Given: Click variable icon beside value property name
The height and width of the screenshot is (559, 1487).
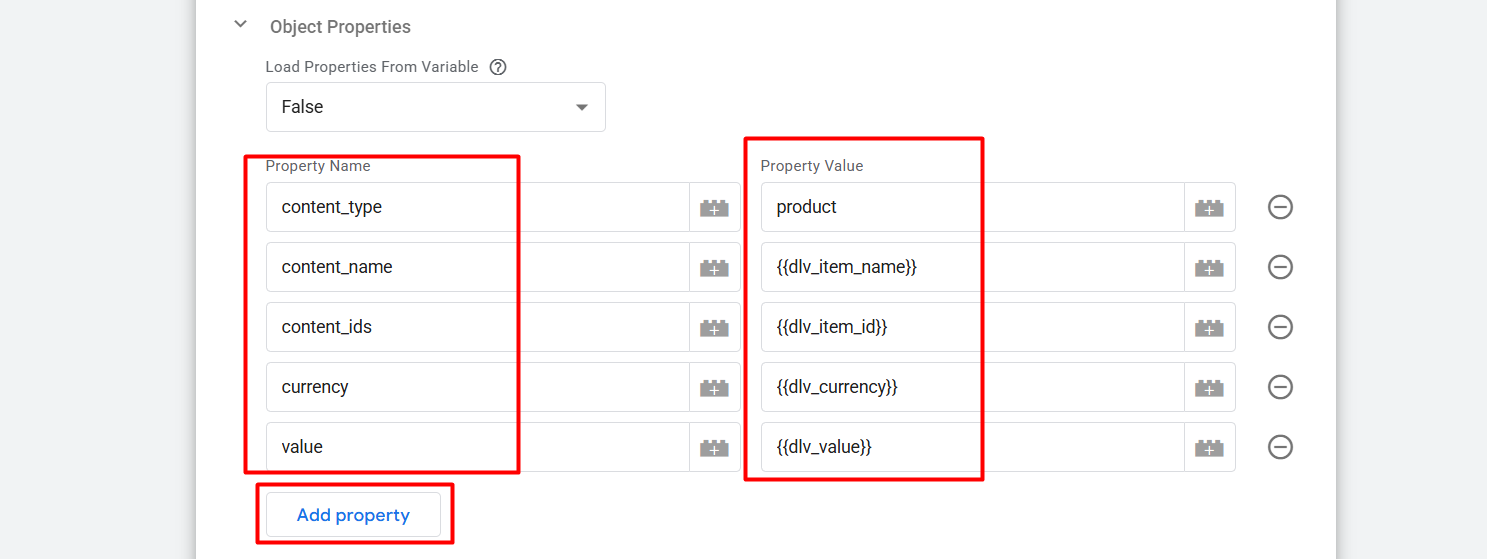Looking at the screenshot, I should tap(714, 447).
